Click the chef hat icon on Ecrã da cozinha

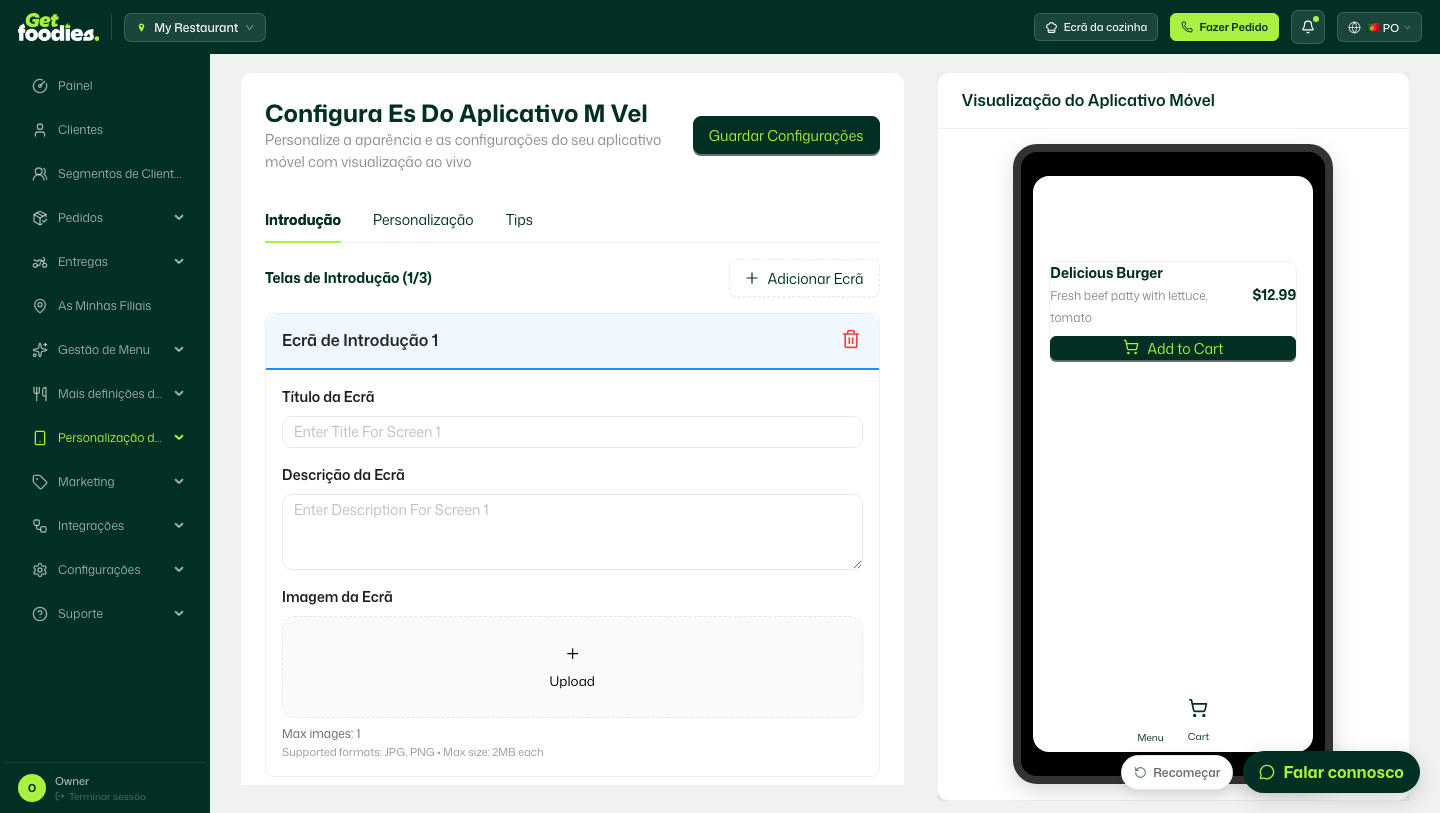1051,28
